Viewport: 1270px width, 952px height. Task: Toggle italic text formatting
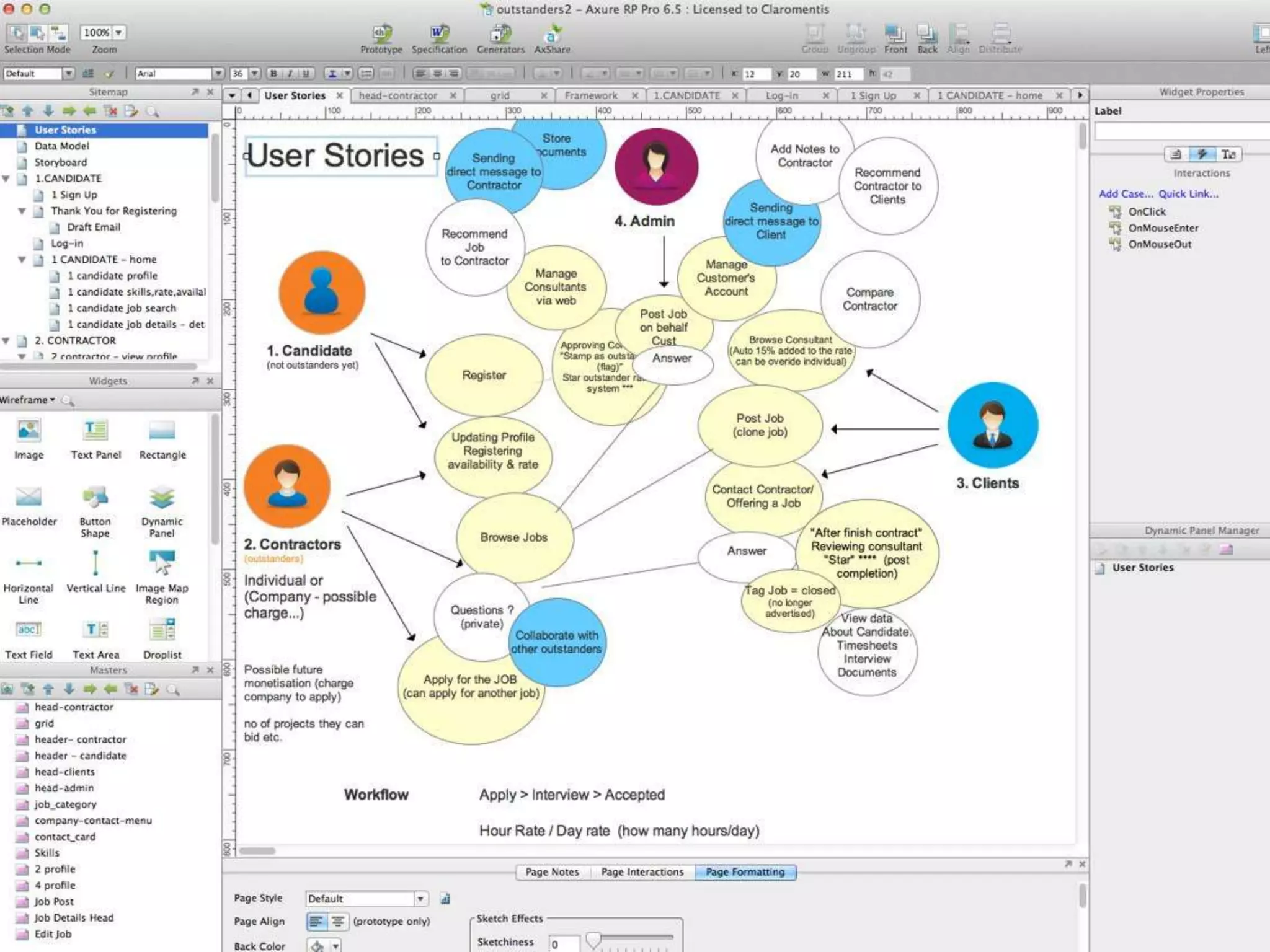290,74
